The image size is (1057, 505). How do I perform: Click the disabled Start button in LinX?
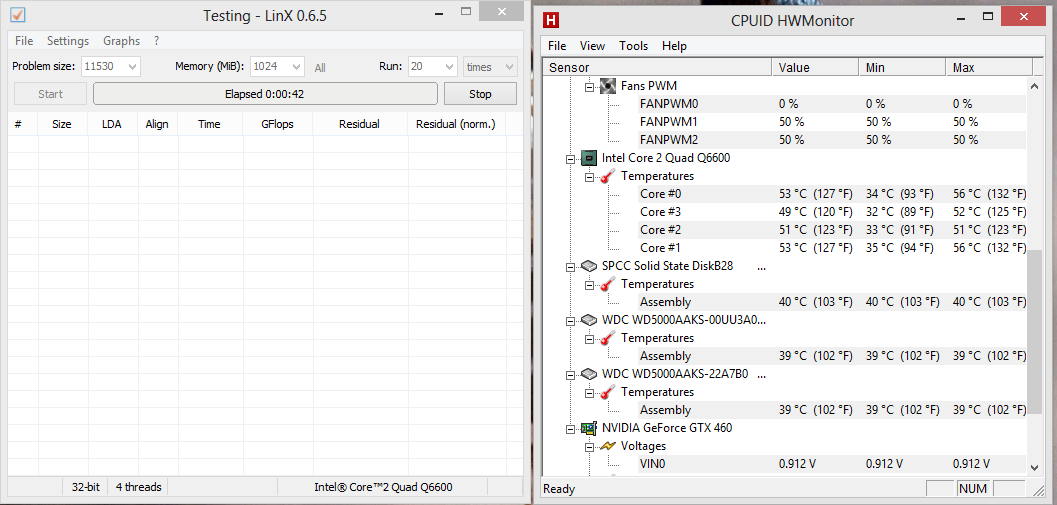point(51,94)
